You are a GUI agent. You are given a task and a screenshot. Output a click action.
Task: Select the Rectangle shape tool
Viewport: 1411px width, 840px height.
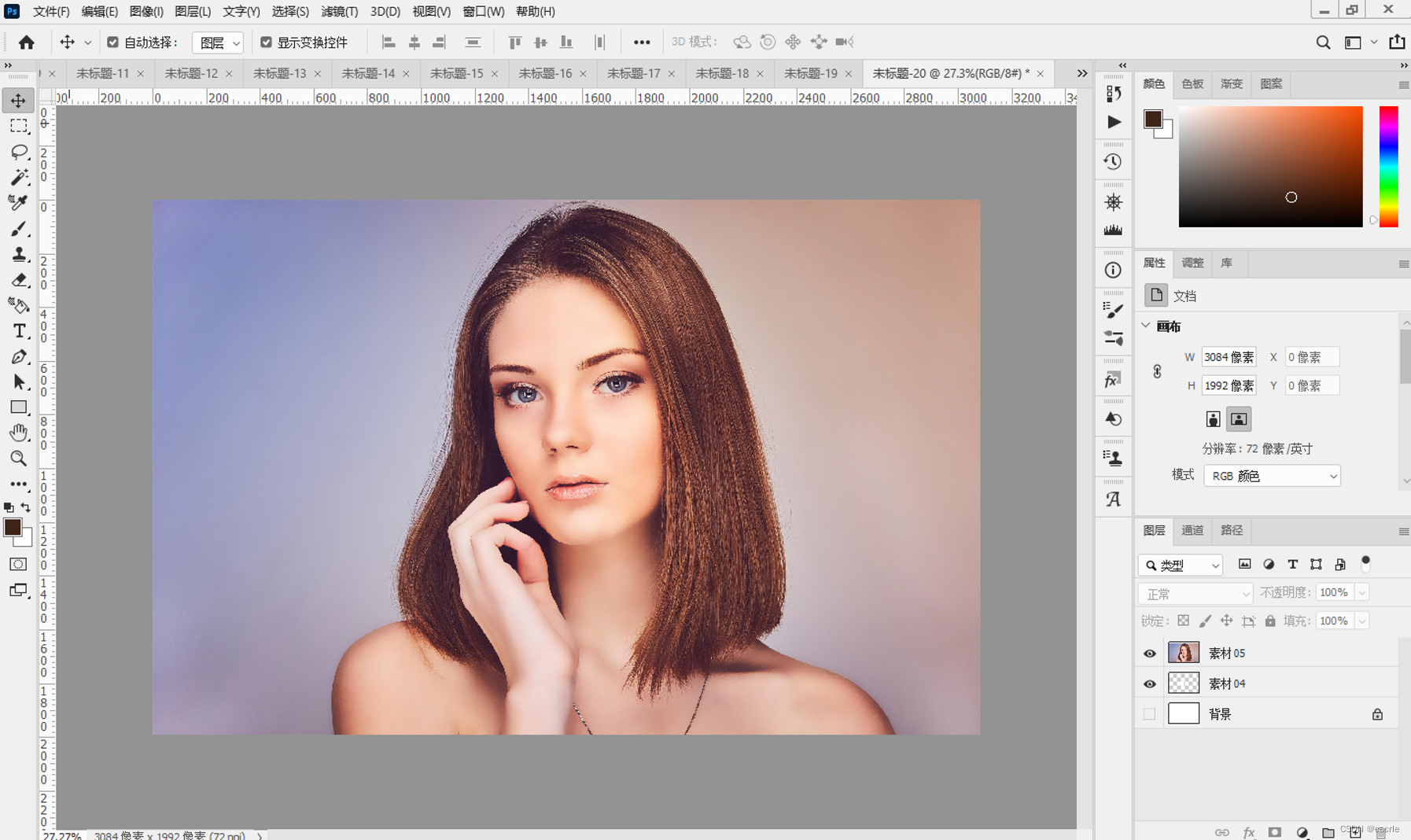(x=18, y=407)
